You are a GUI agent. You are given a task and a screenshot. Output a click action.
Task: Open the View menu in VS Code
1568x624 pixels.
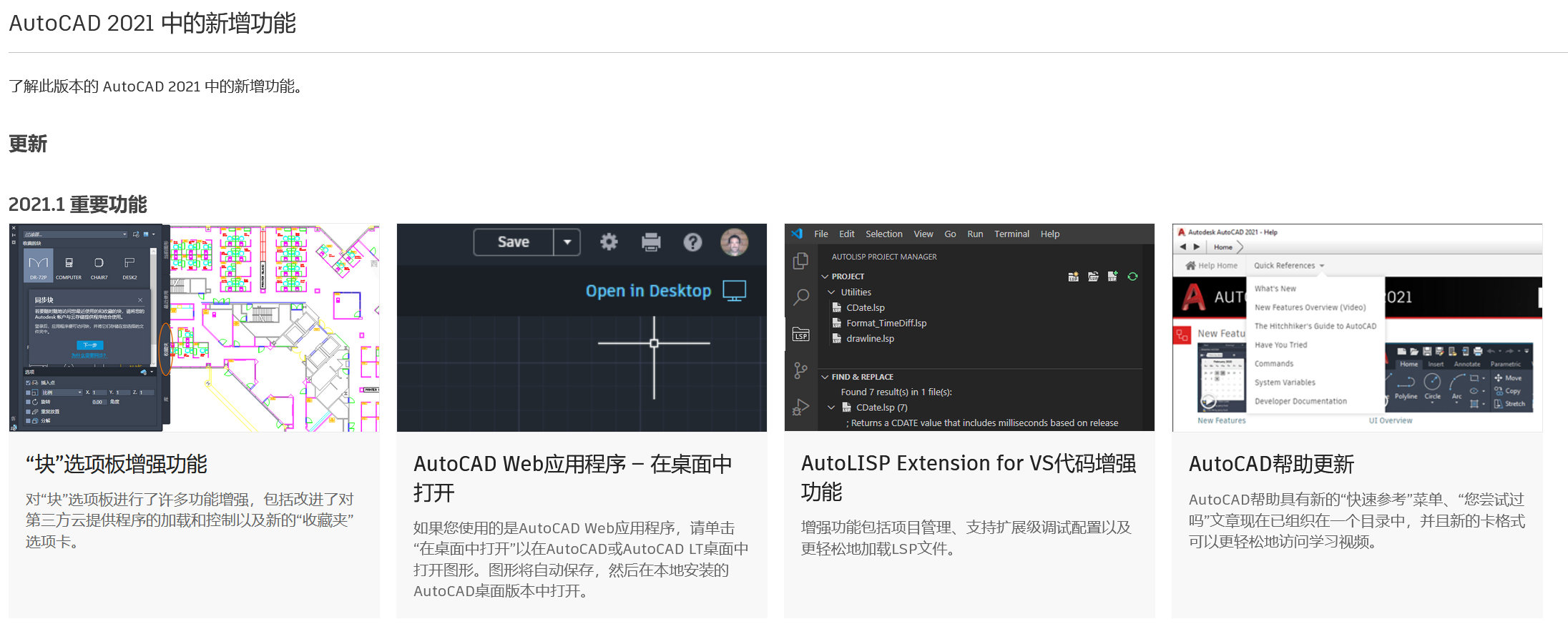click(923, 234)
